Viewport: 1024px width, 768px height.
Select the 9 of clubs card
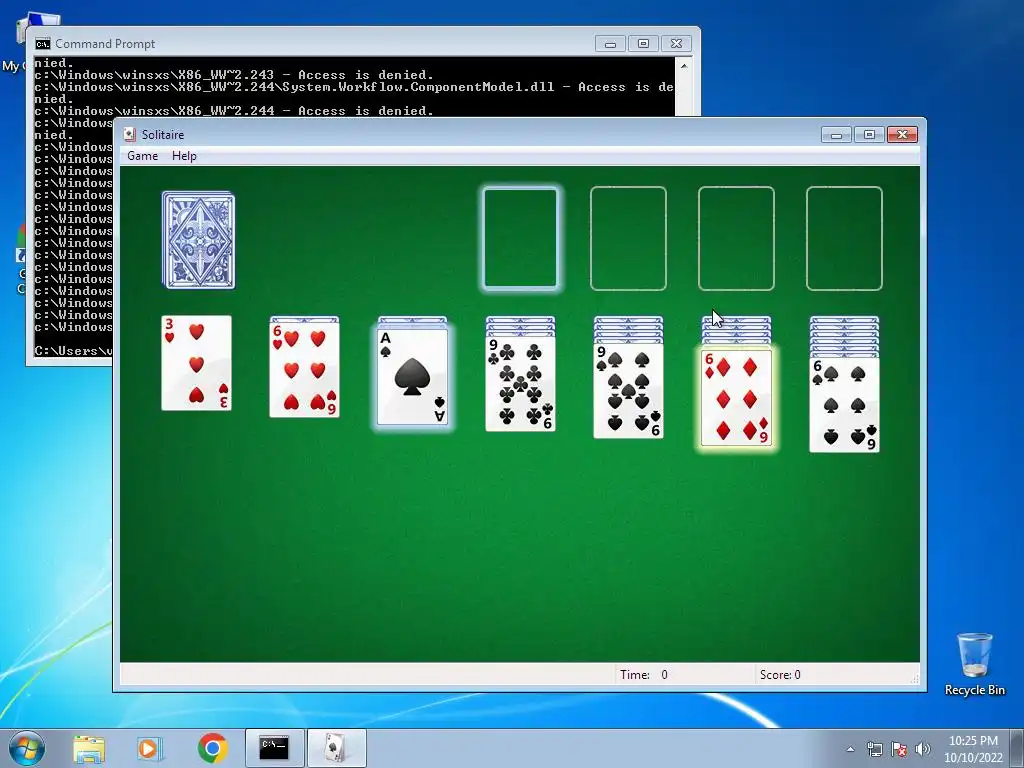pos(520,383)
